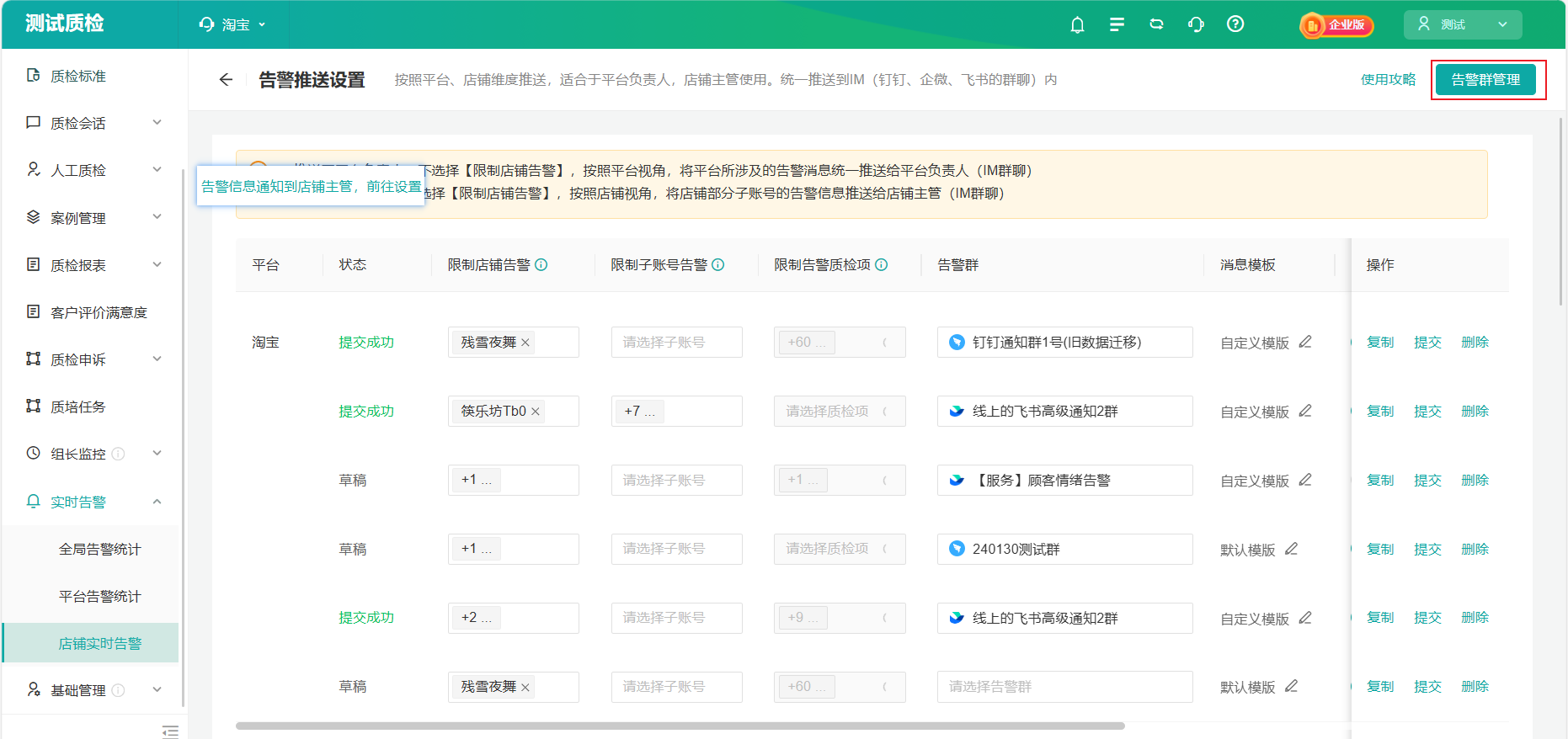Open 【服务】顾客情绪告警 group dropdown
This screenshot has height=739, width=1568.
1064,480
